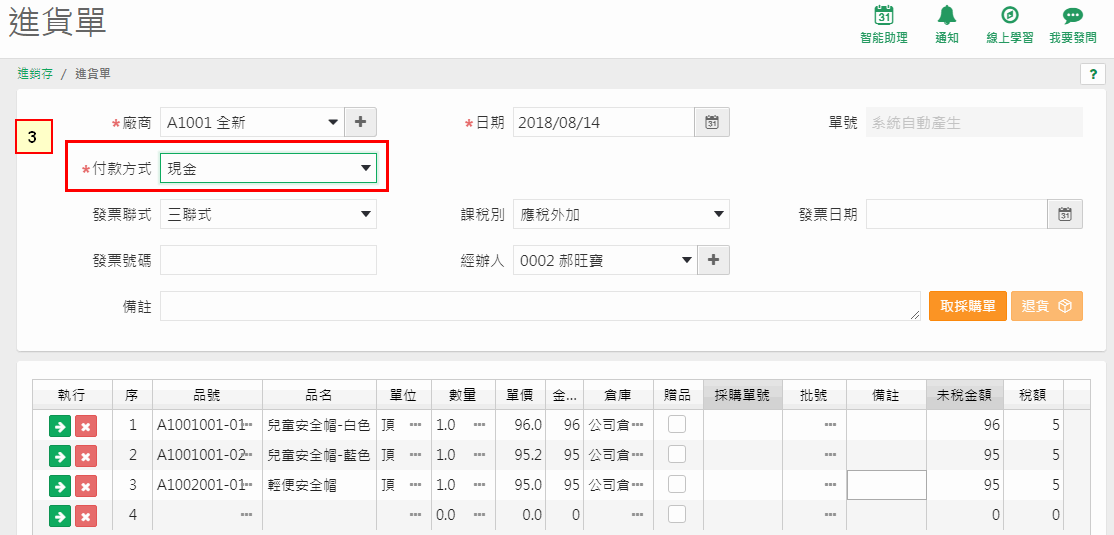This screenshot has width=1114, height=535.
Task: Open 品號 lookup ellipsis for A1001001-02
Action: click(x=248, y=455)
